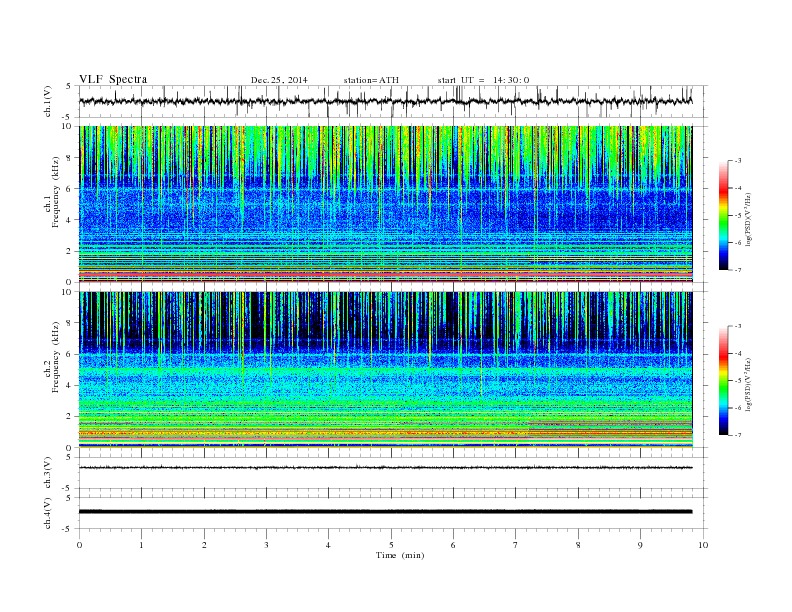Click the "Time (min)" axis label
The width and height of the screenshot is (792, 612).
(400, 555)
